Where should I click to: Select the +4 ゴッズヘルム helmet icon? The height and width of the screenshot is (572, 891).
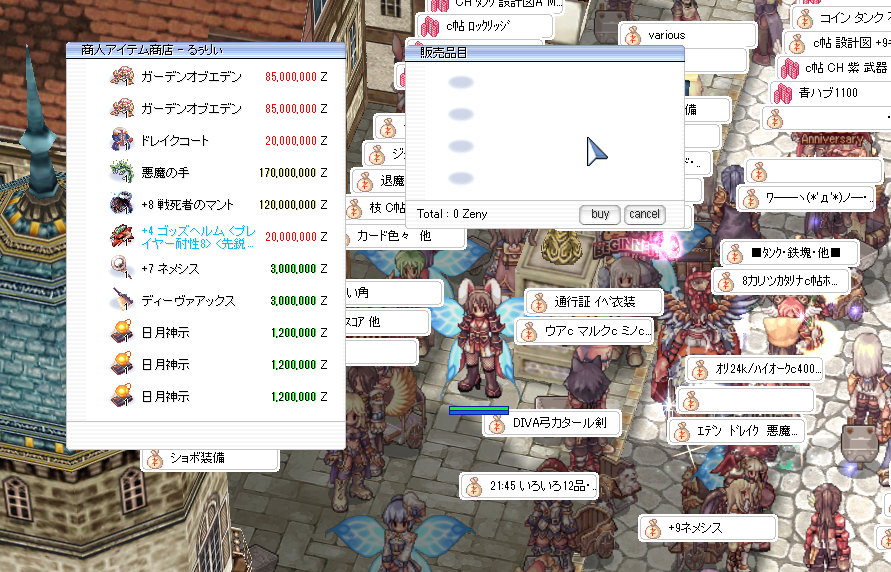(x=122, y=236)
